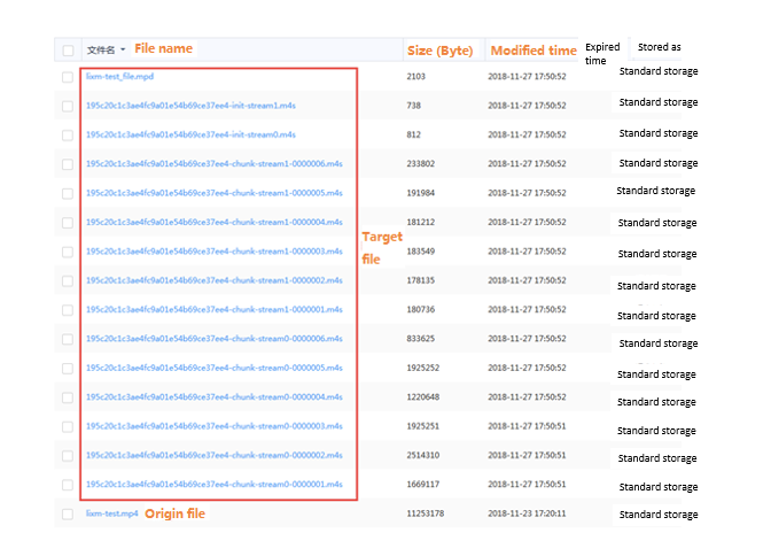The width and height of the screenshot is (771, 533).
Task: Click the size value 1669117
Action: 423,484
